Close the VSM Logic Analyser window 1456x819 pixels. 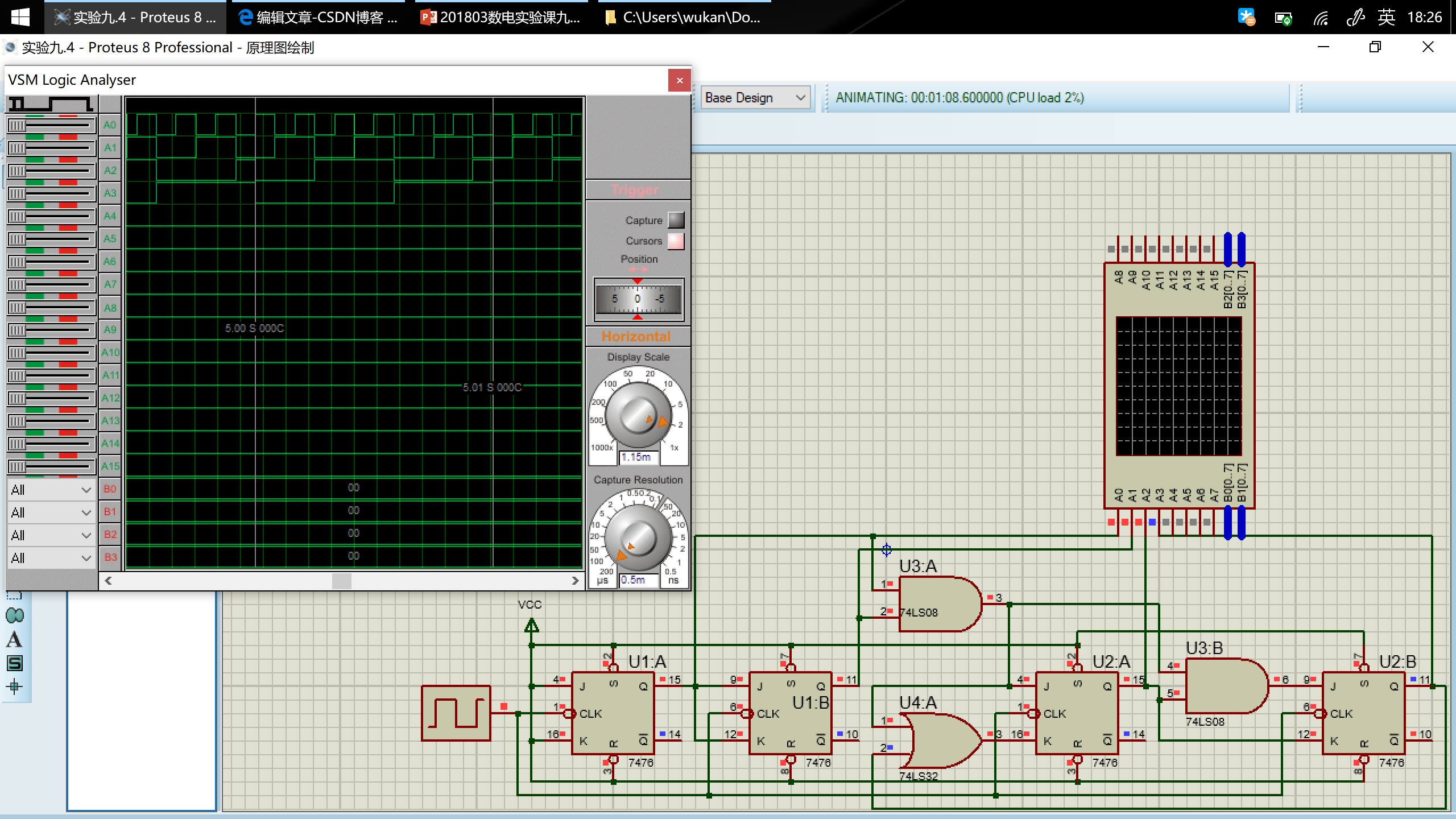[679, 81]
